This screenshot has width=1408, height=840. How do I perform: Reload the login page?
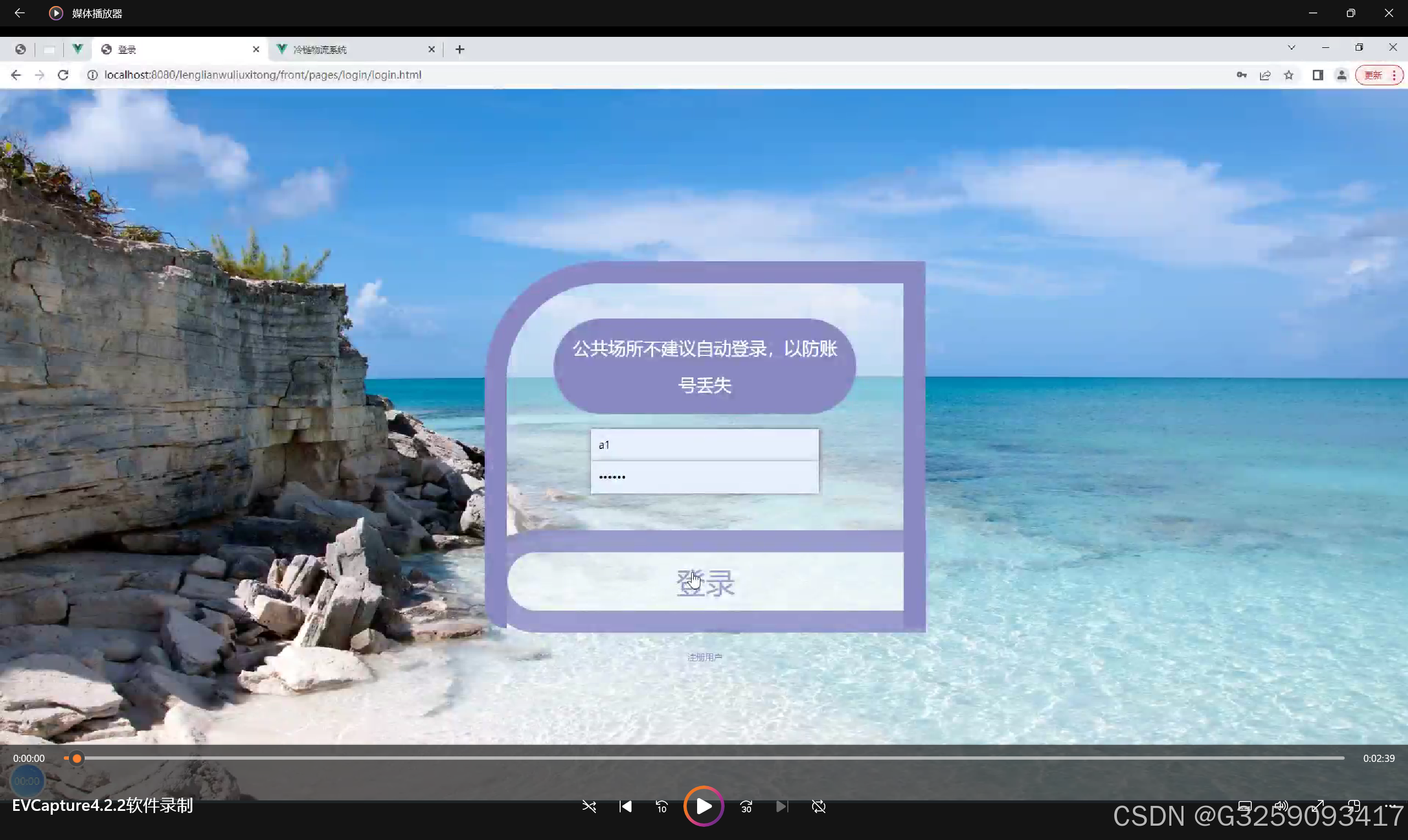[x=63, y=75]
